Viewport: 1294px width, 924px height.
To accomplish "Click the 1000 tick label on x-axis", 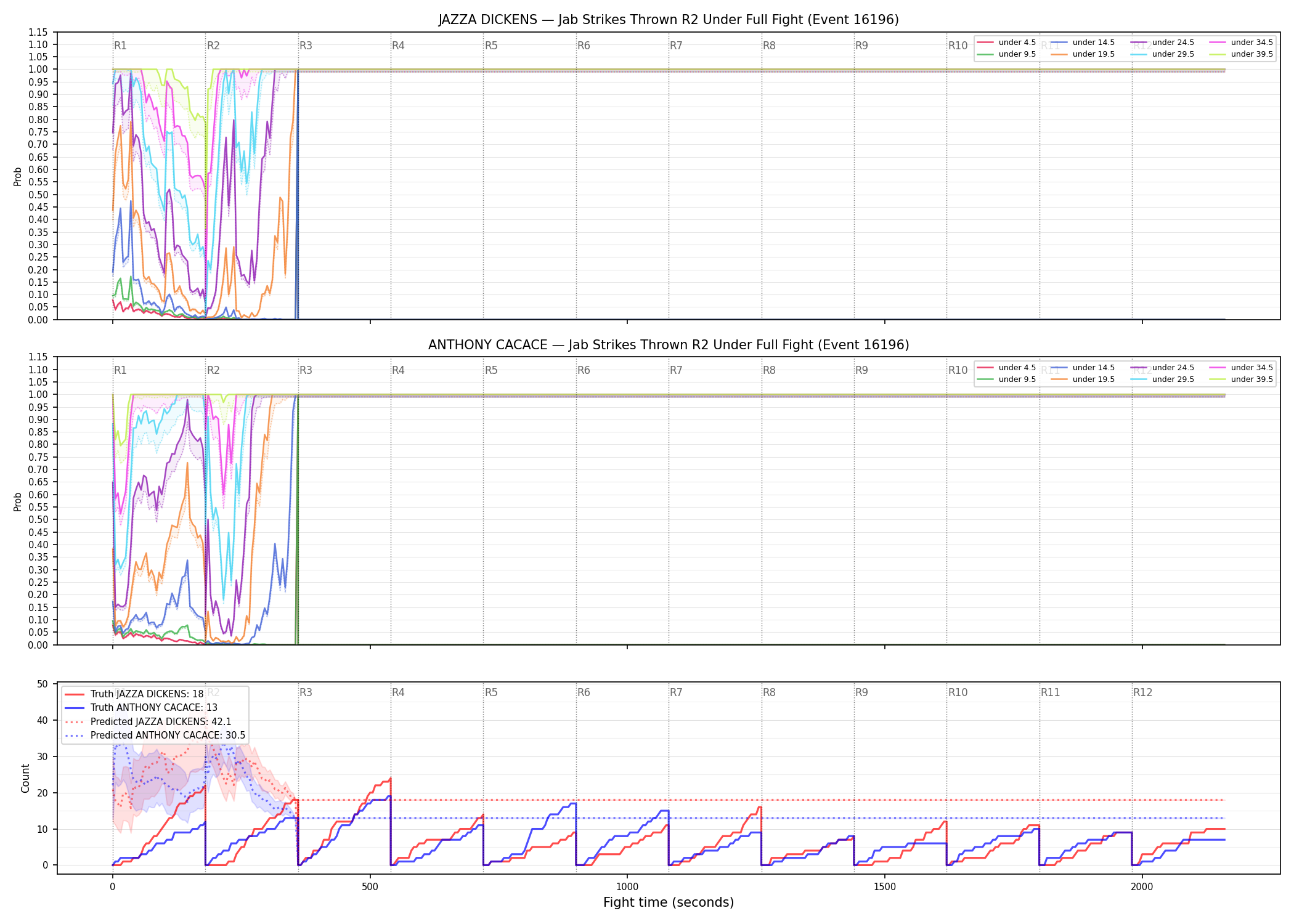I will point(627,887).
